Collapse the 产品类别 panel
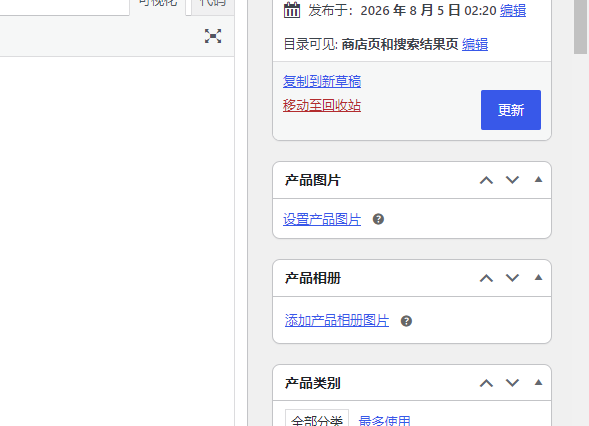This screenshot has width=589, height=426. click(538, 383)
